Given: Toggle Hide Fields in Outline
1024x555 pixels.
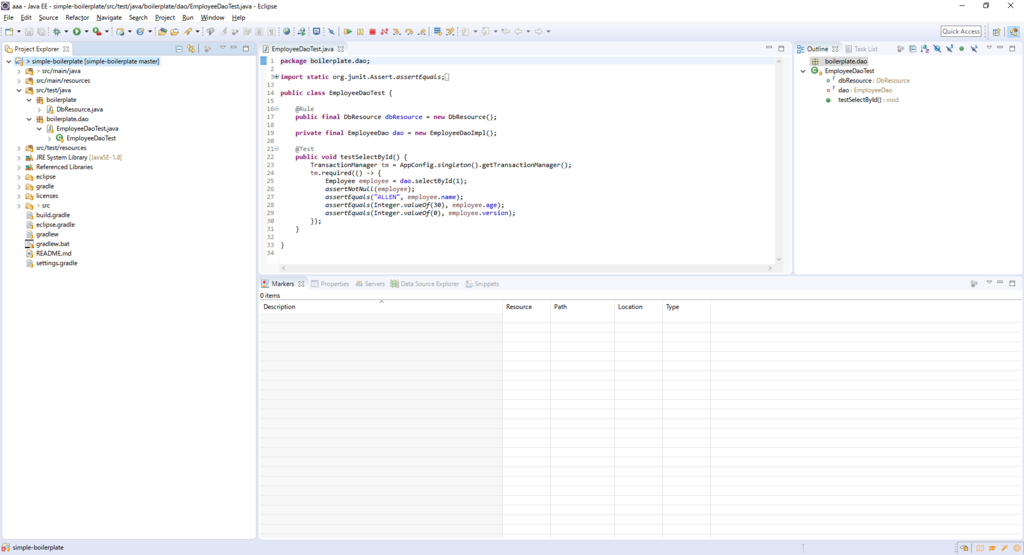Looking at the screenshot, I should [937, 48].
